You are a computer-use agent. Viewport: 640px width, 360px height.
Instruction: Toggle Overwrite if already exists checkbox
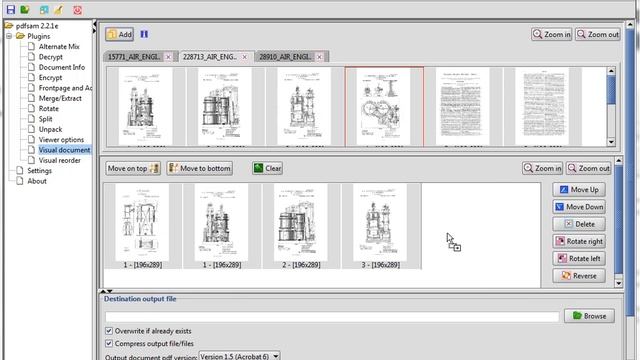[109, 331]
